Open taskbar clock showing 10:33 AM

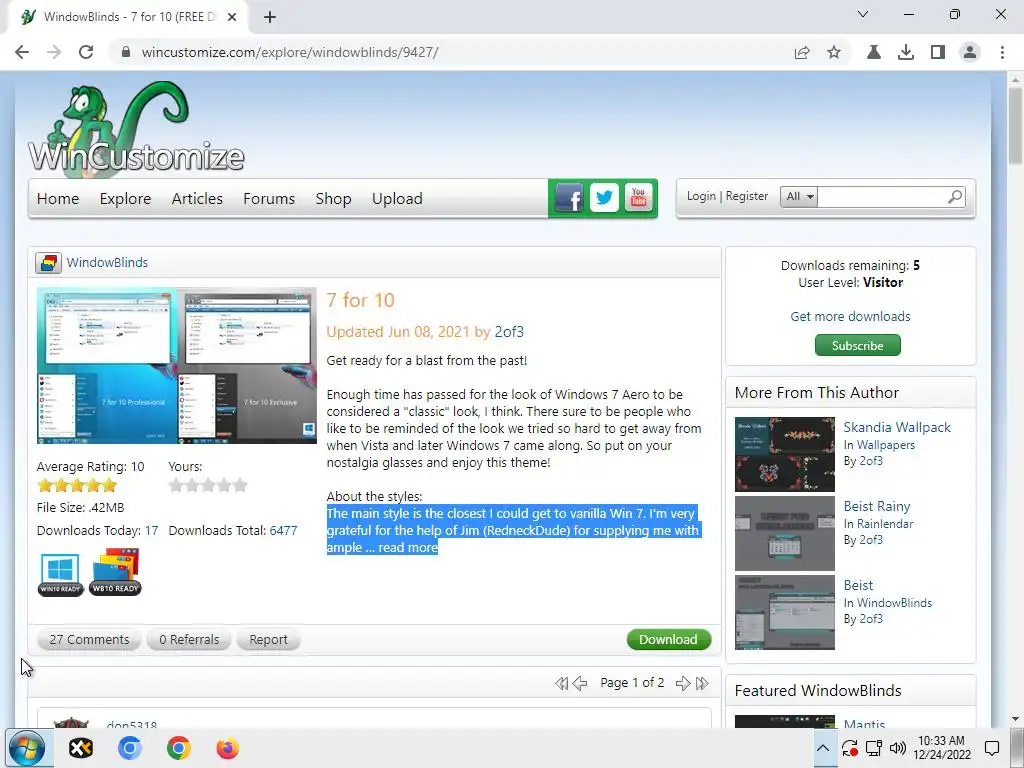click(942, 748)
